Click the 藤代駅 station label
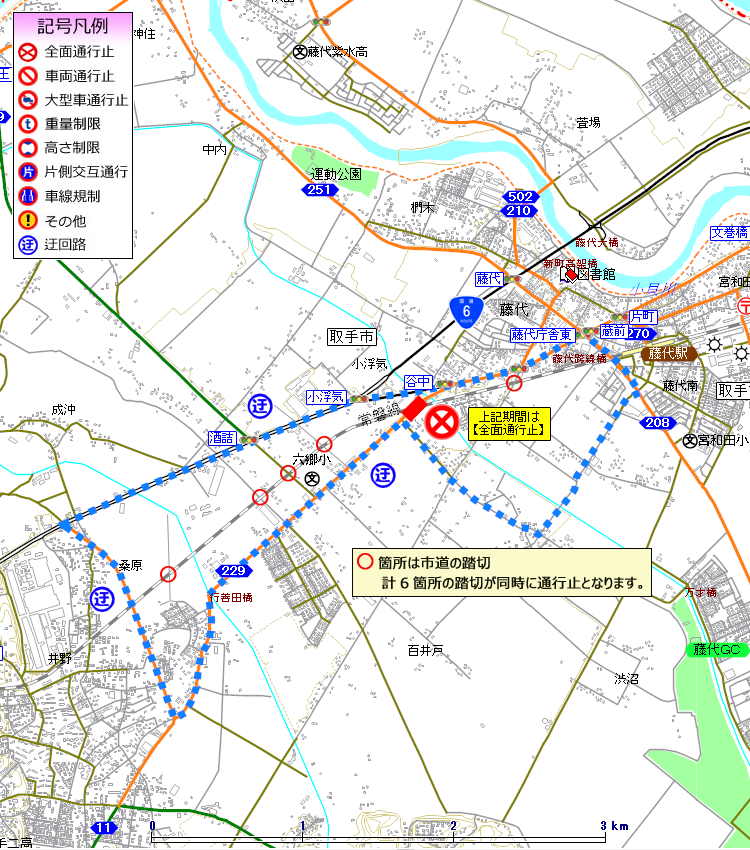 (669, 353)
